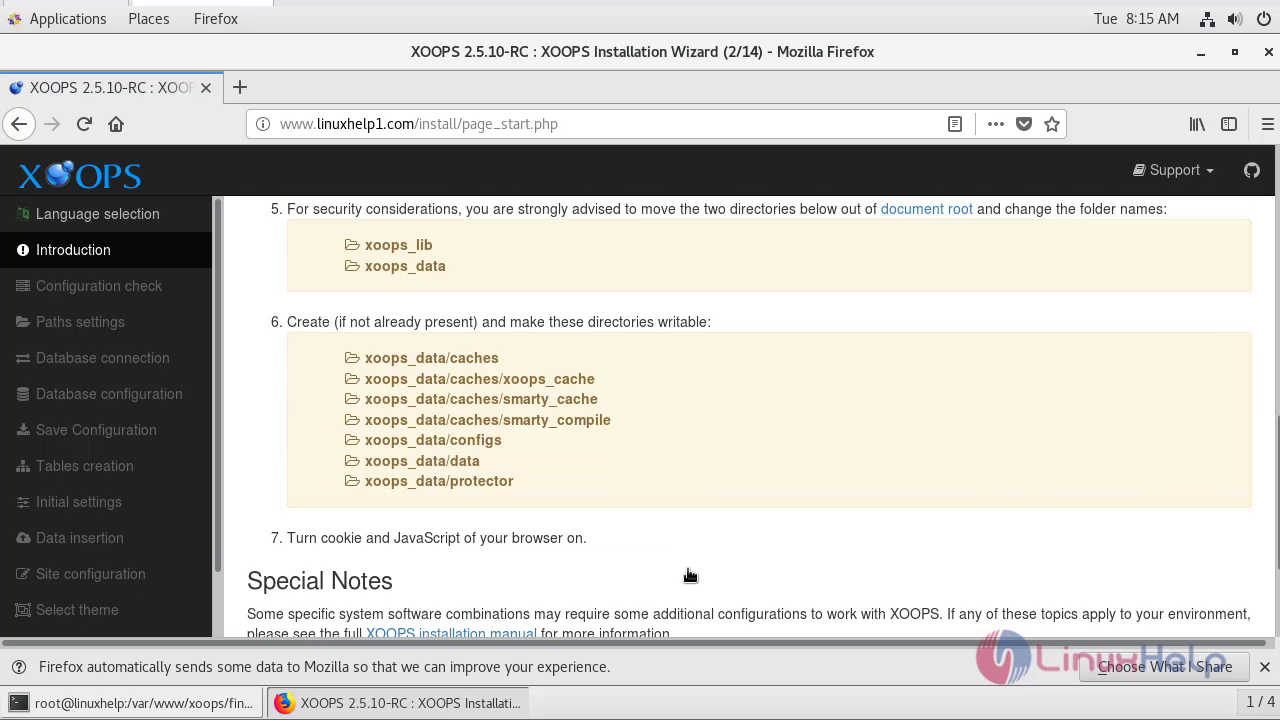This screenshot has width=1280, height=720.
Task: Open the Firefox home page icon
Action: pyautogui.click(x=116, y=124)
